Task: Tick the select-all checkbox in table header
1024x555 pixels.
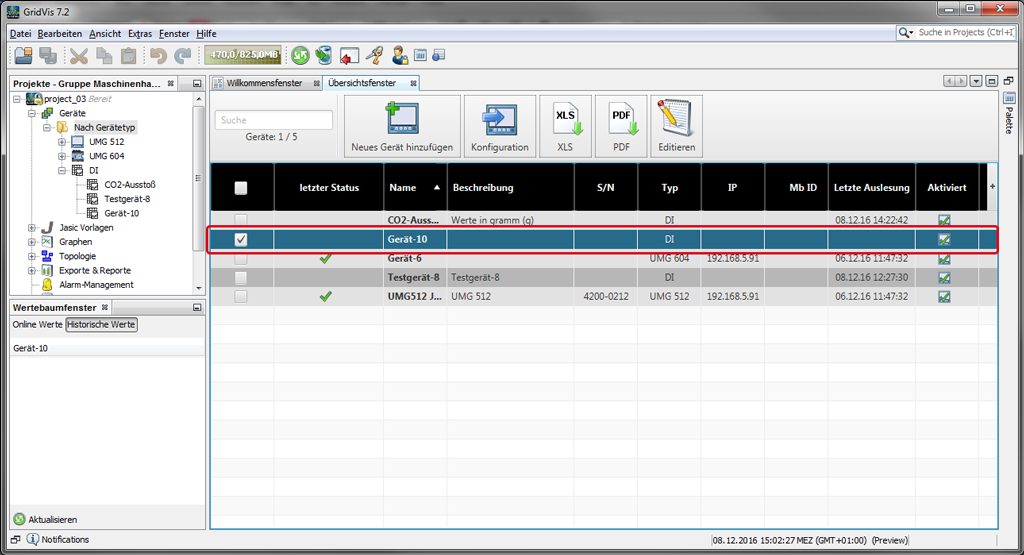Action: click(241, 187)
